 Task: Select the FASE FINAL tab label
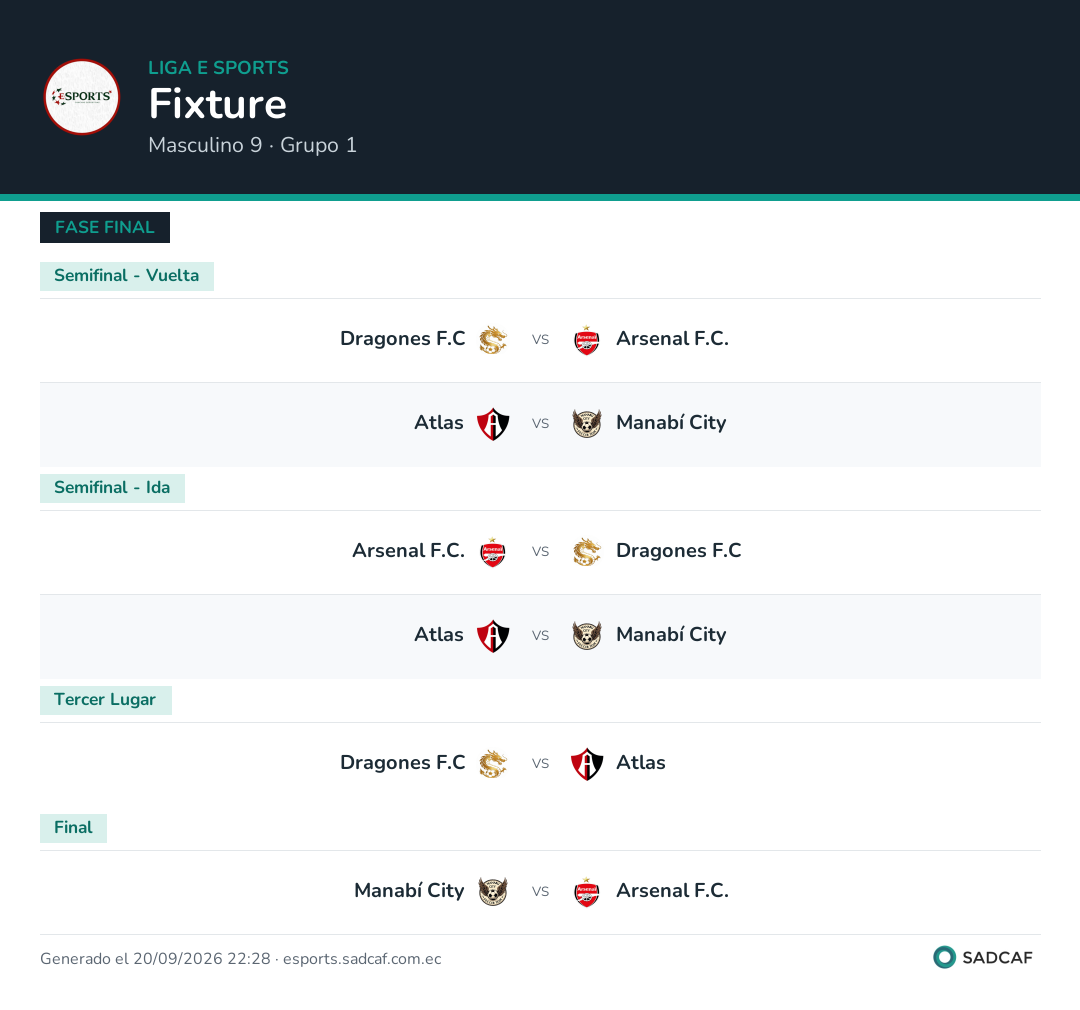[x=105, y=227]
